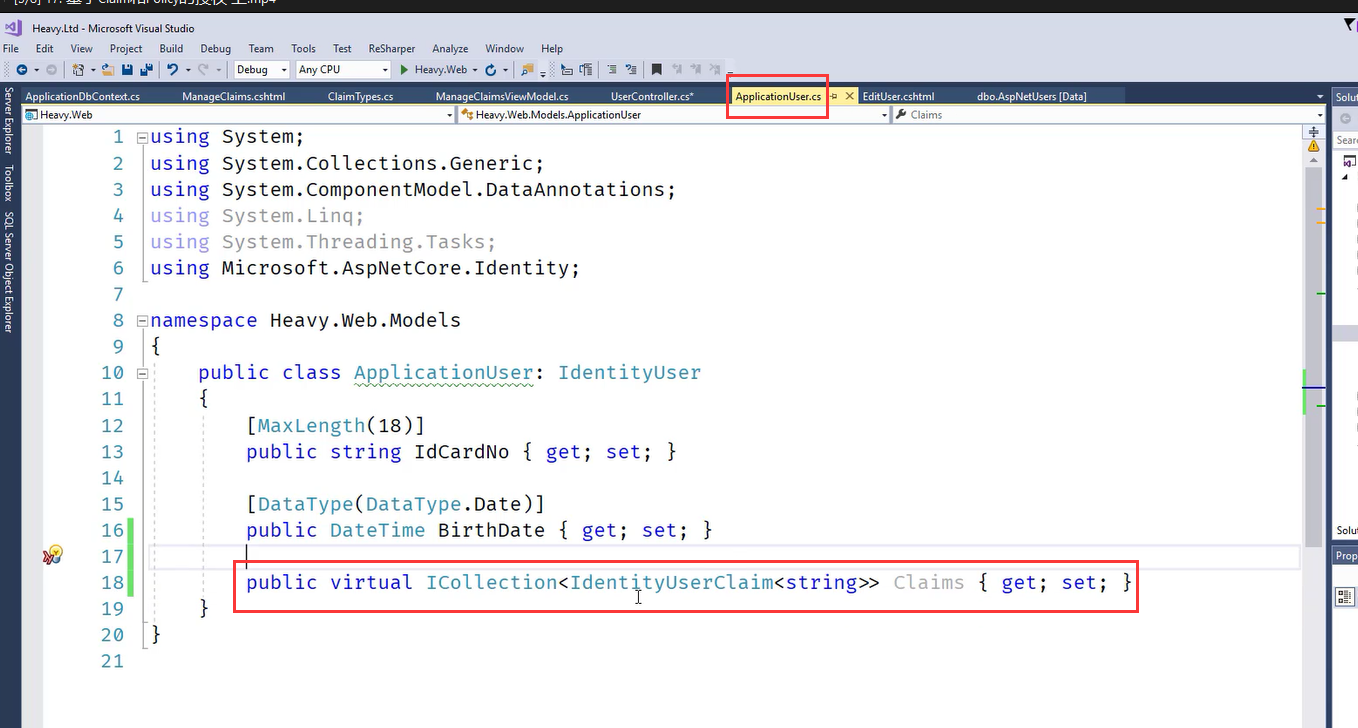Open the Team menu
Image resolution: width=1358 pixels, height=728 pixels.
click(261, 48)
